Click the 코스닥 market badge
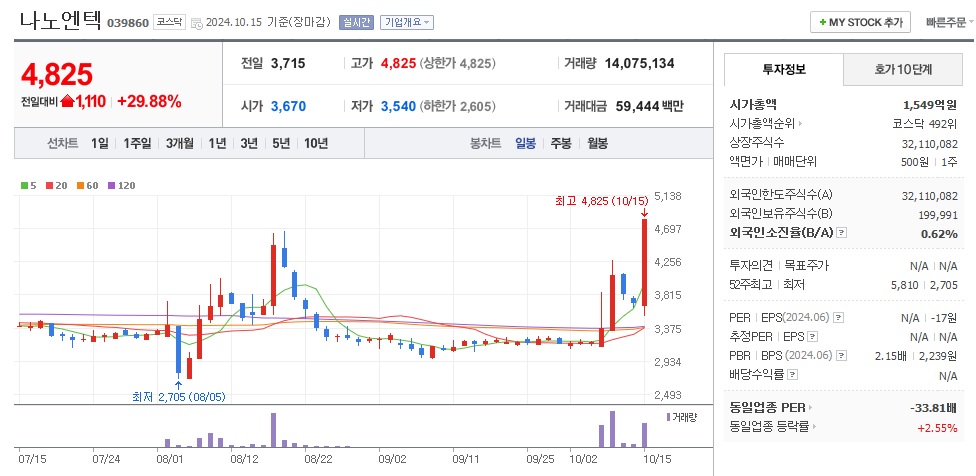976x476 pixels. (169, 22)
